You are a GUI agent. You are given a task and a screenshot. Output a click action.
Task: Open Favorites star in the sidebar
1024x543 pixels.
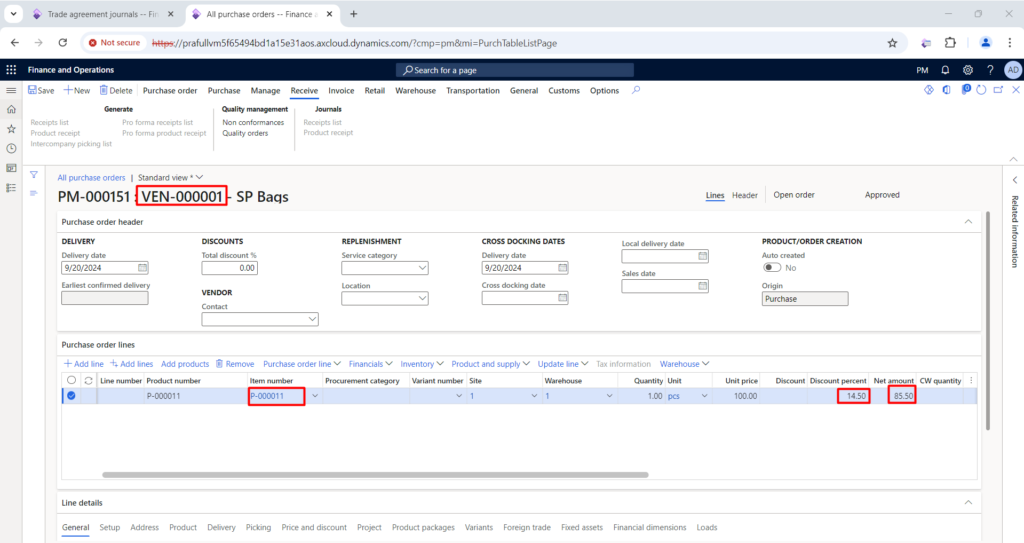click(x=11, y=129)
